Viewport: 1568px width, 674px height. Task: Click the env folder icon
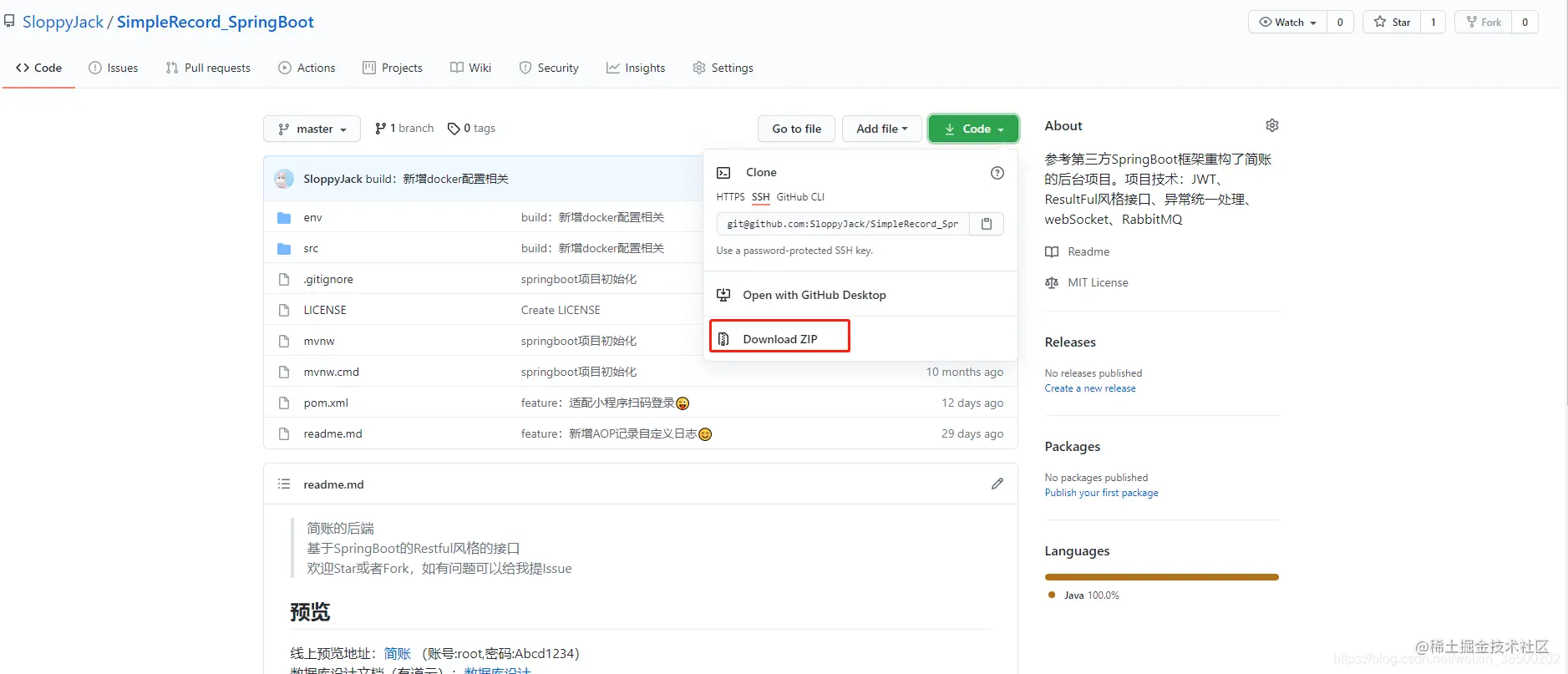click(x=284, y=217)
